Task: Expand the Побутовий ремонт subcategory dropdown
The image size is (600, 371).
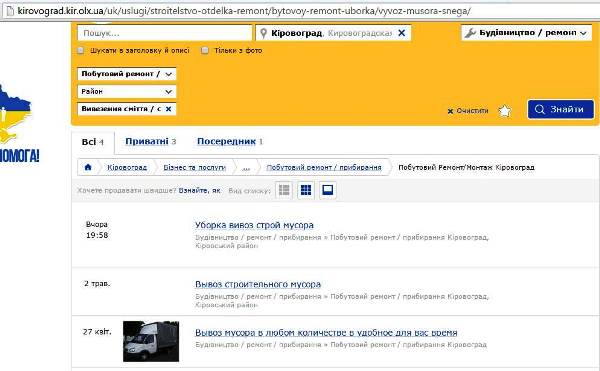Action: coord(127,74)
